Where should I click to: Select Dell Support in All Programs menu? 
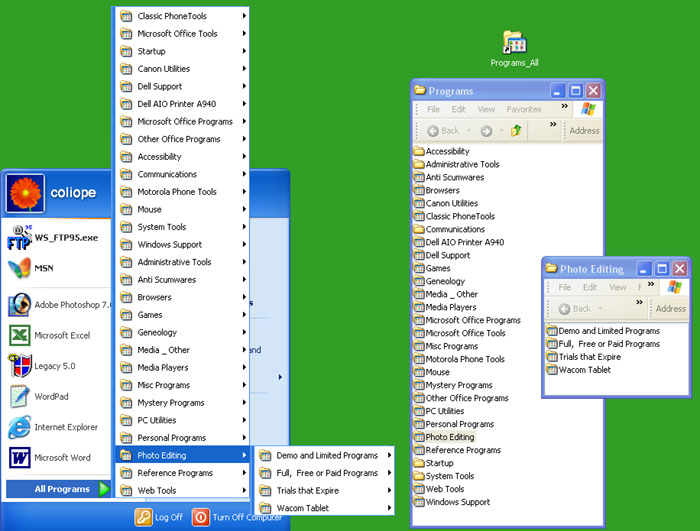point(182,86)
